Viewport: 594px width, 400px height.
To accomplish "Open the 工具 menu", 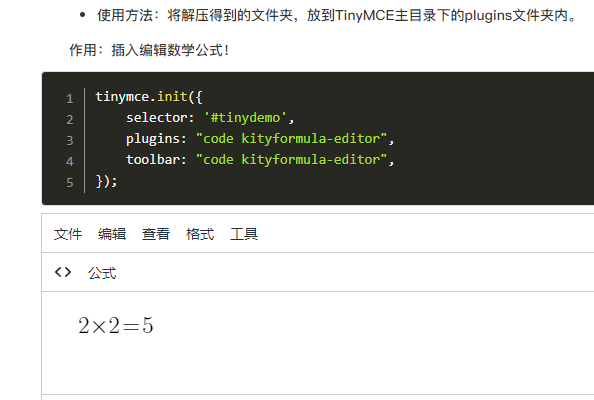I will pyautogui.click(x=244, y=234).
